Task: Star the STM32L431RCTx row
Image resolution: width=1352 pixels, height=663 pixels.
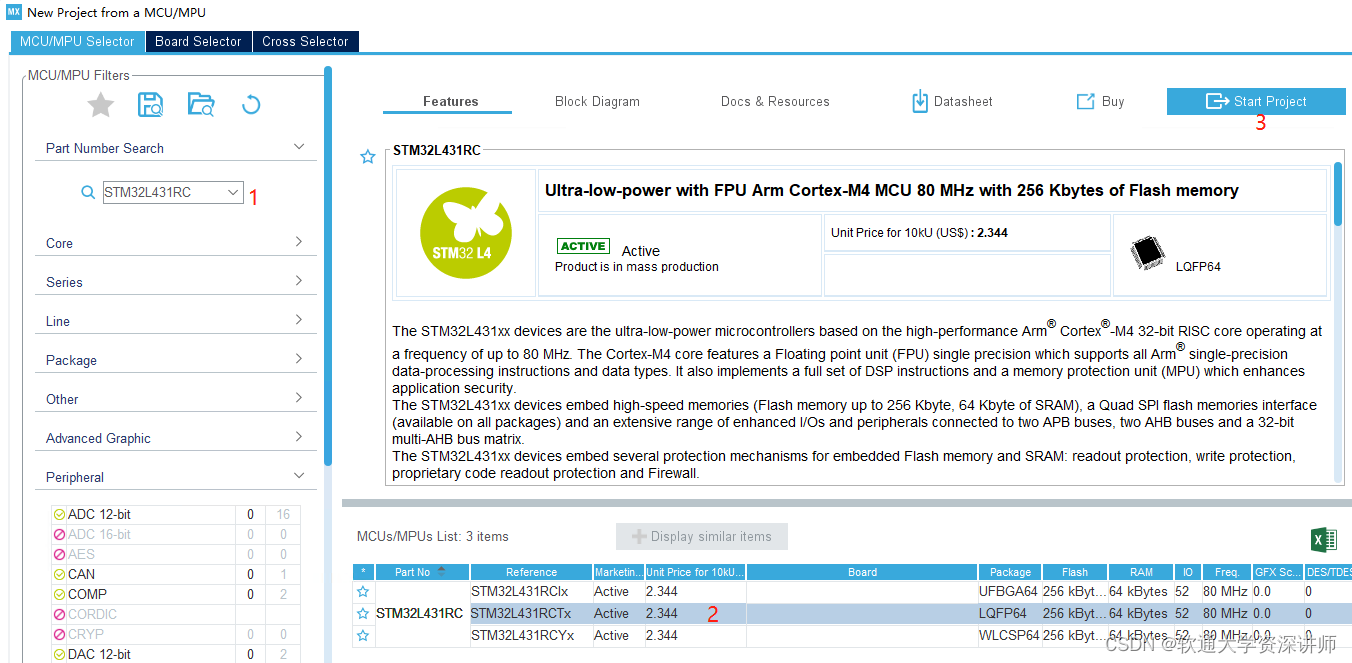Action: tap(363, 614)
